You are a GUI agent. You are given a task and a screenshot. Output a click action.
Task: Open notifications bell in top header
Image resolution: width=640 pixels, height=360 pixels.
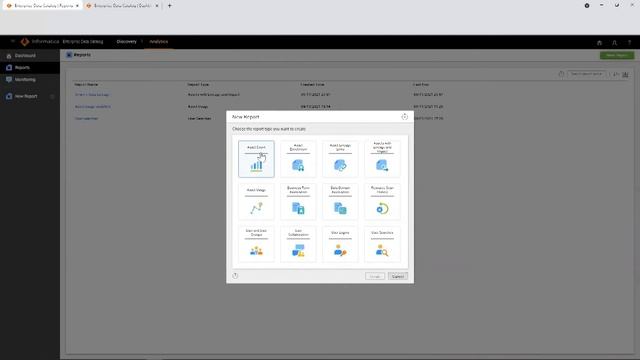point(614,42)
